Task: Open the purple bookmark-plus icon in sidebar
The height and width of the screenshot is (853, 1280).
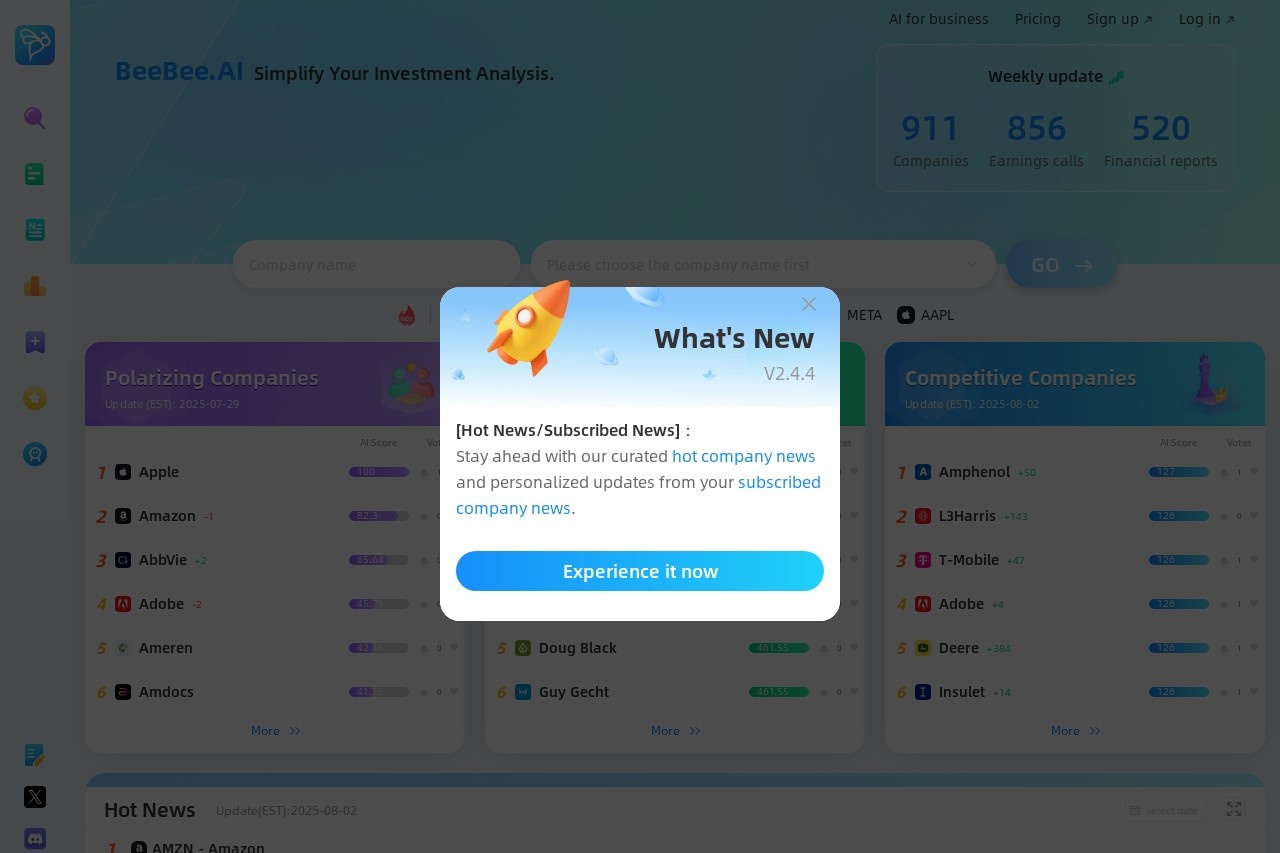Action: [35, 342]
